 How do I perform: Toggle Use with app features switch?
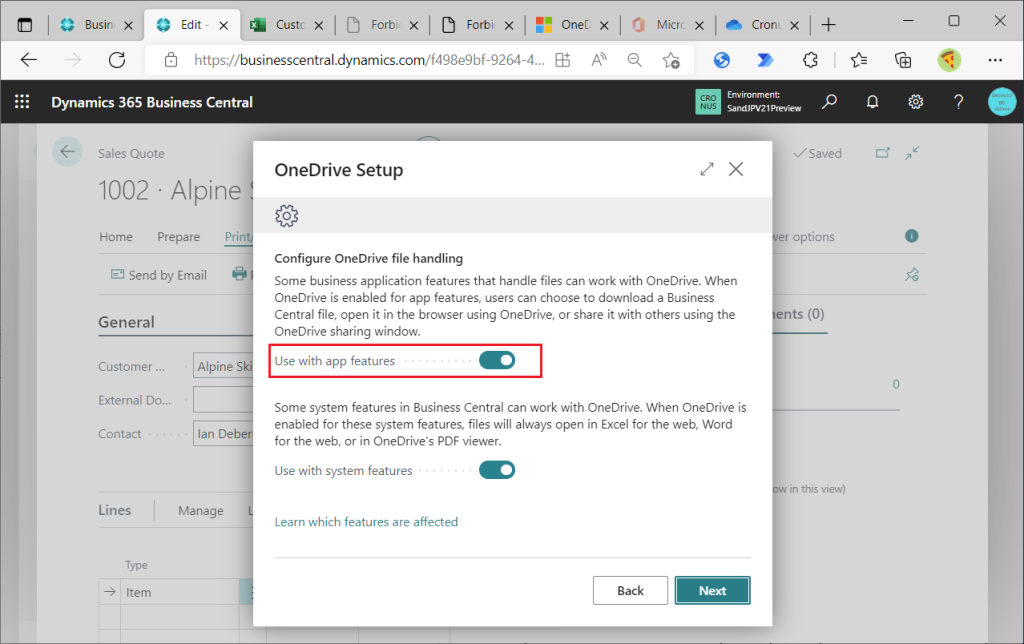497,361
